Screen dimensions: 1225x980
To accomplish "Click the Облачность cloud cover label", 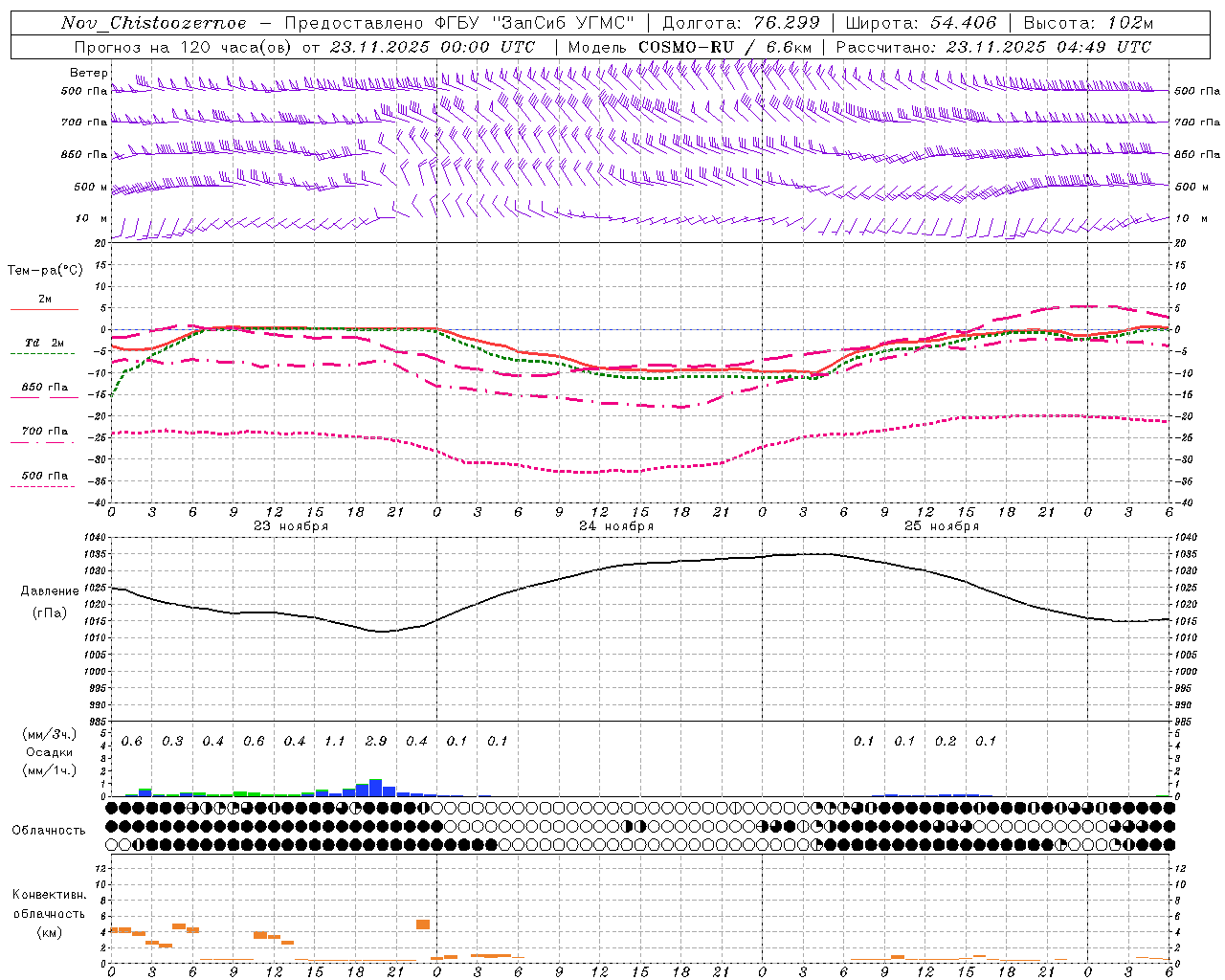I will coord(49,831).
